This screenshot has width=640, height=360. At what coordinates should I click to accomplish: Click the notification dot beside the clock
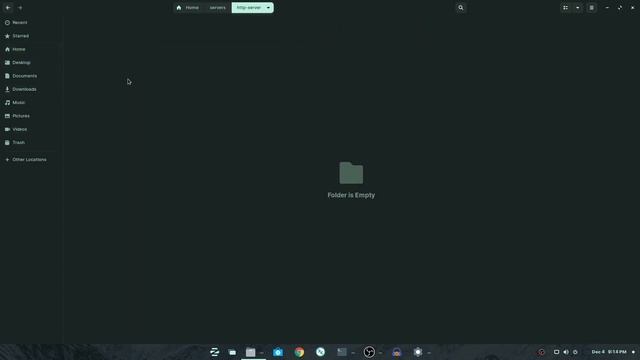(x=633, y=352)
